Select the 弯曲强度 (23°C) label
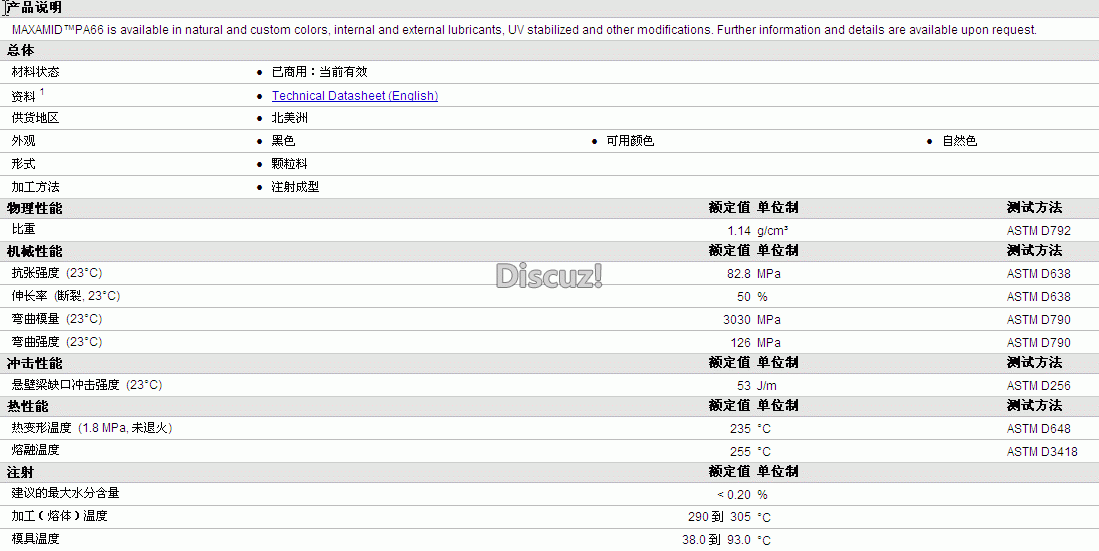Viewport: 1099px width, 551px height. [x=57, y=342]
